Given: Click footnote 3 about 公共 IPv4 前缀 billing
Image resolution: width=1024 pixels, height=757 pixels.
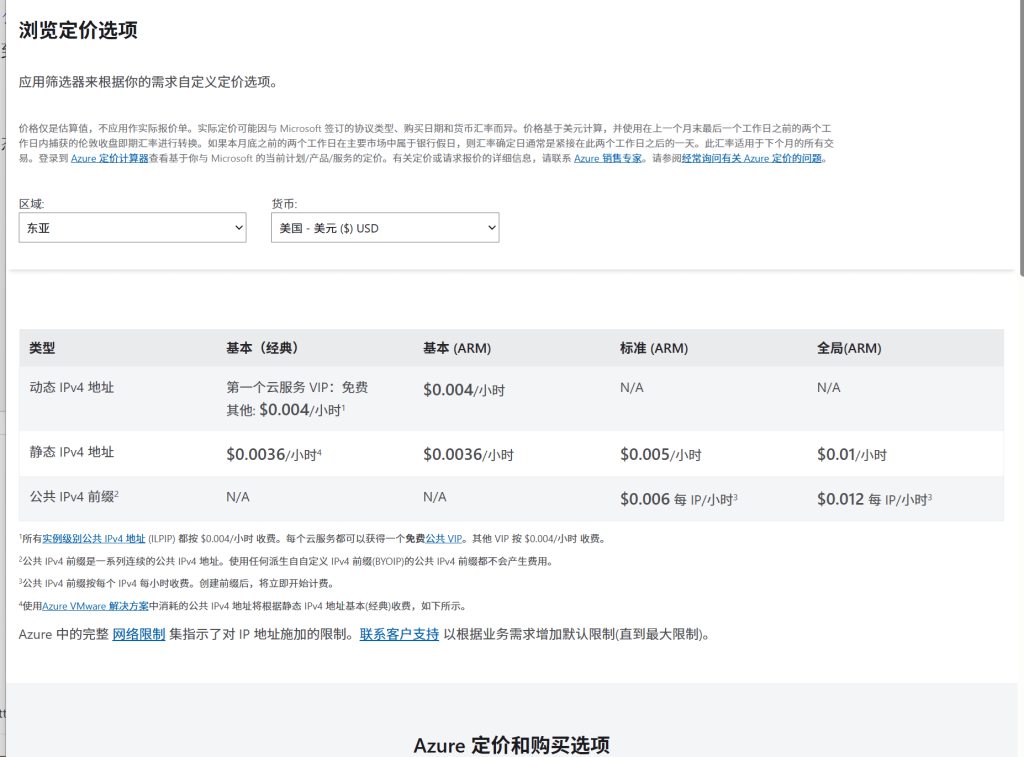Looking at the screenshot, I should (176, 583).
